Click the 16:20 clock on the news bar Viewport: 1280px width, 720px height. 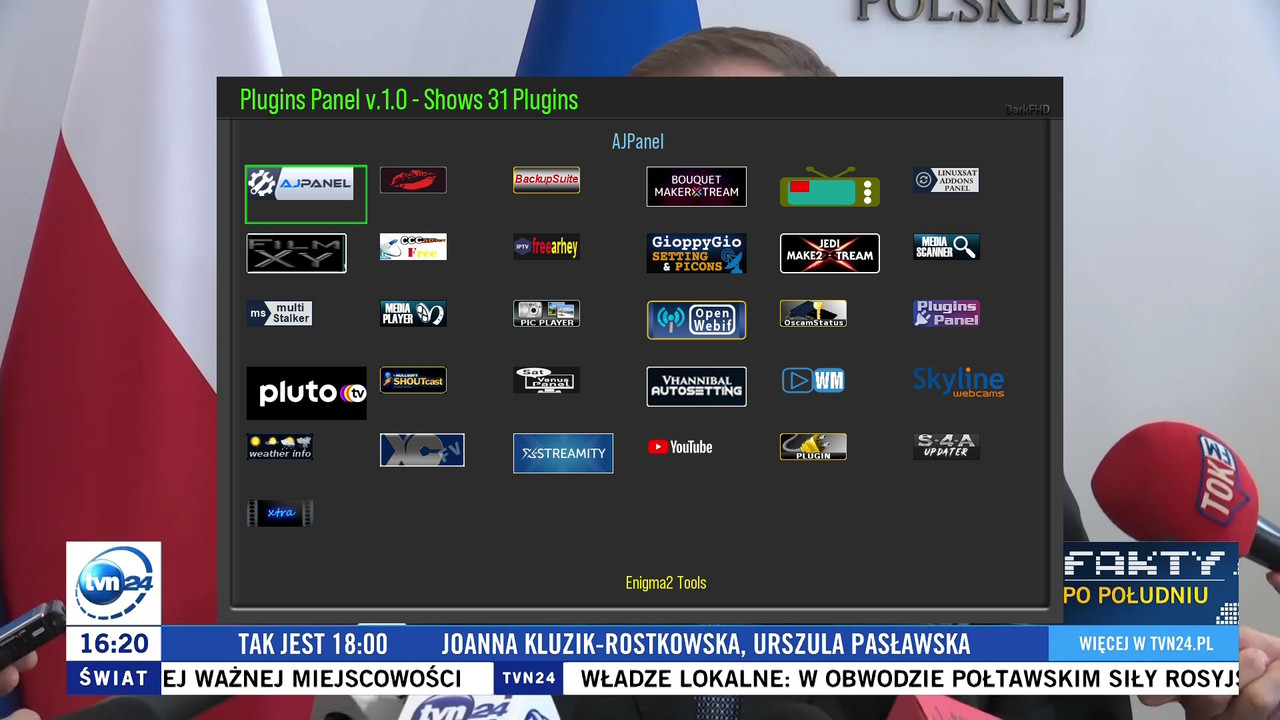pyautogui.click(x=114, y=643)
